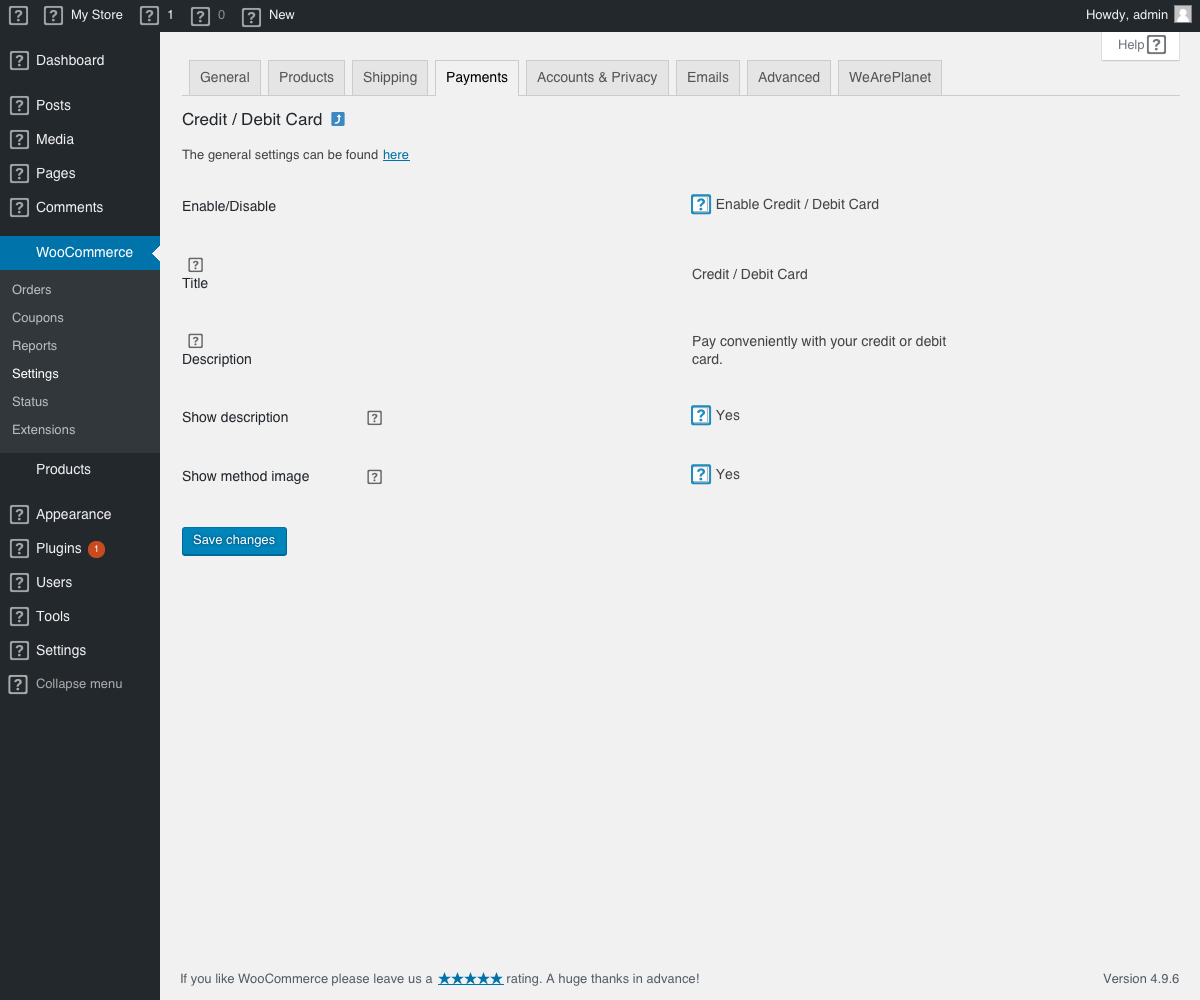
Task: Click the five-star rating link in the footer
Action: click(470, 978)
